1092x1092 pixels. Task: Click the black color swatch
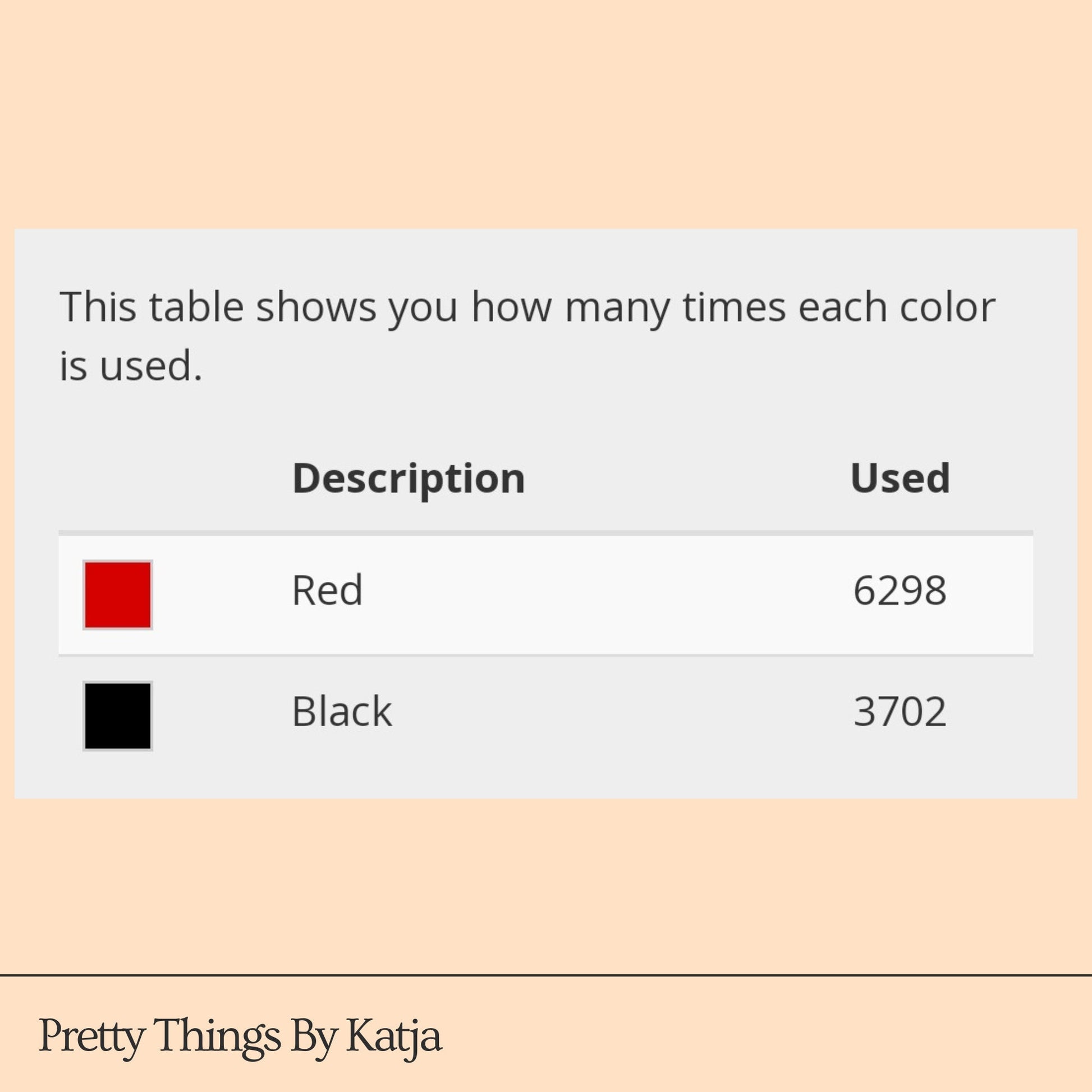[118, 716]
